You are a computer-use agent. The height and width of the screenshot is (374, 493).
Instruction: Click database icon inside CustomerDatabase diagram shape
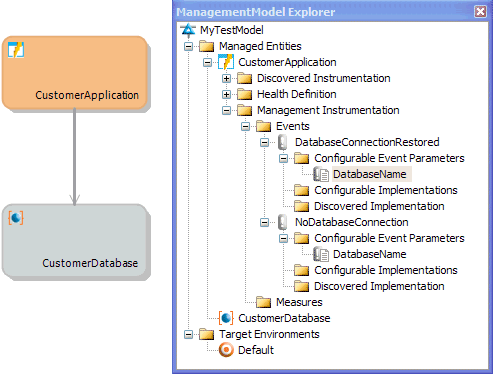16,218
